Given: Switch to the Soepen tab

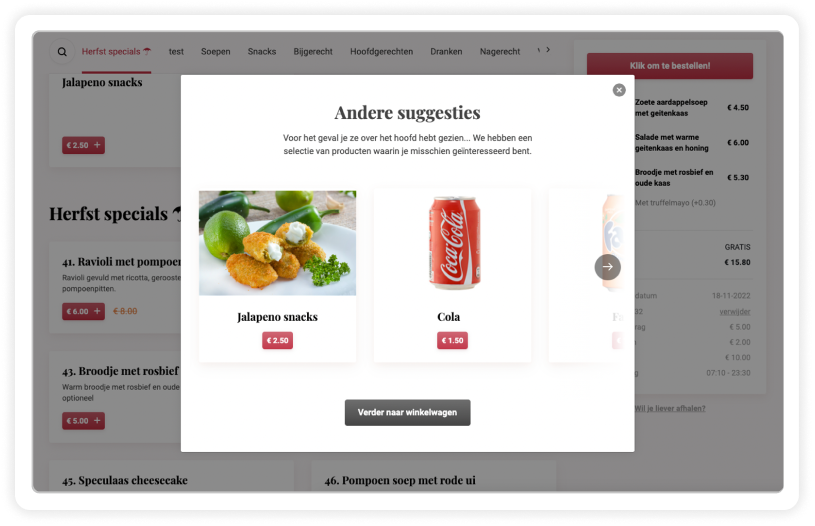Looking at the screenshot, I should [216, 51].
